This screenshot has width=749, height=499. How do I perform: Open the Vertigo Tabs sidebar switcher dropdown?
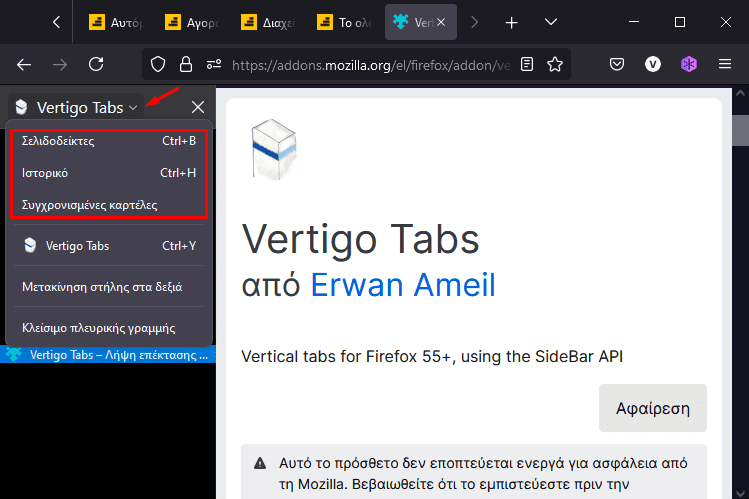tap(76, 107)
